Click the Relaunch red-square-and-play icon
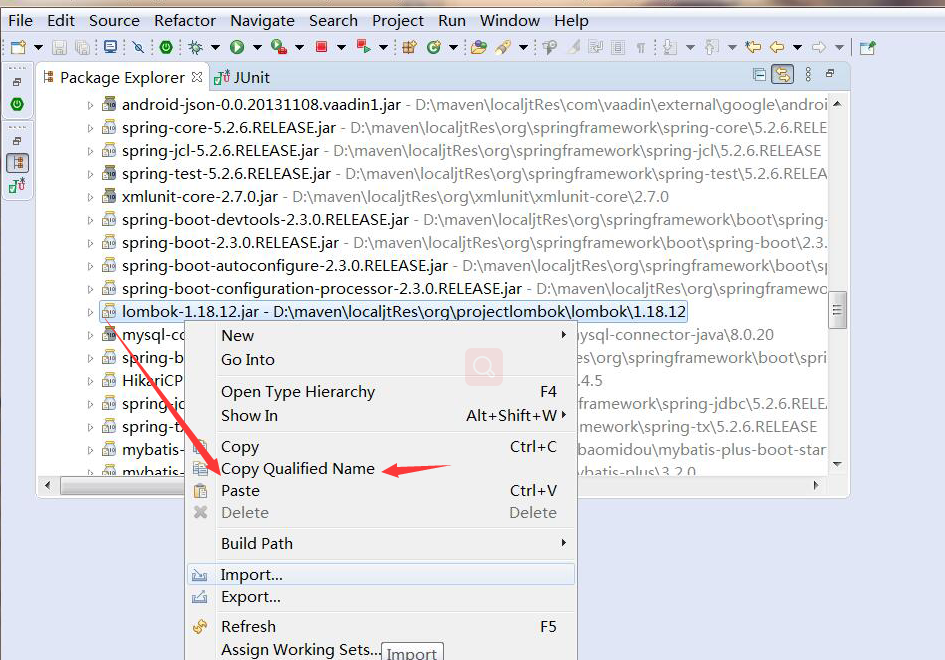 (363, 46)
